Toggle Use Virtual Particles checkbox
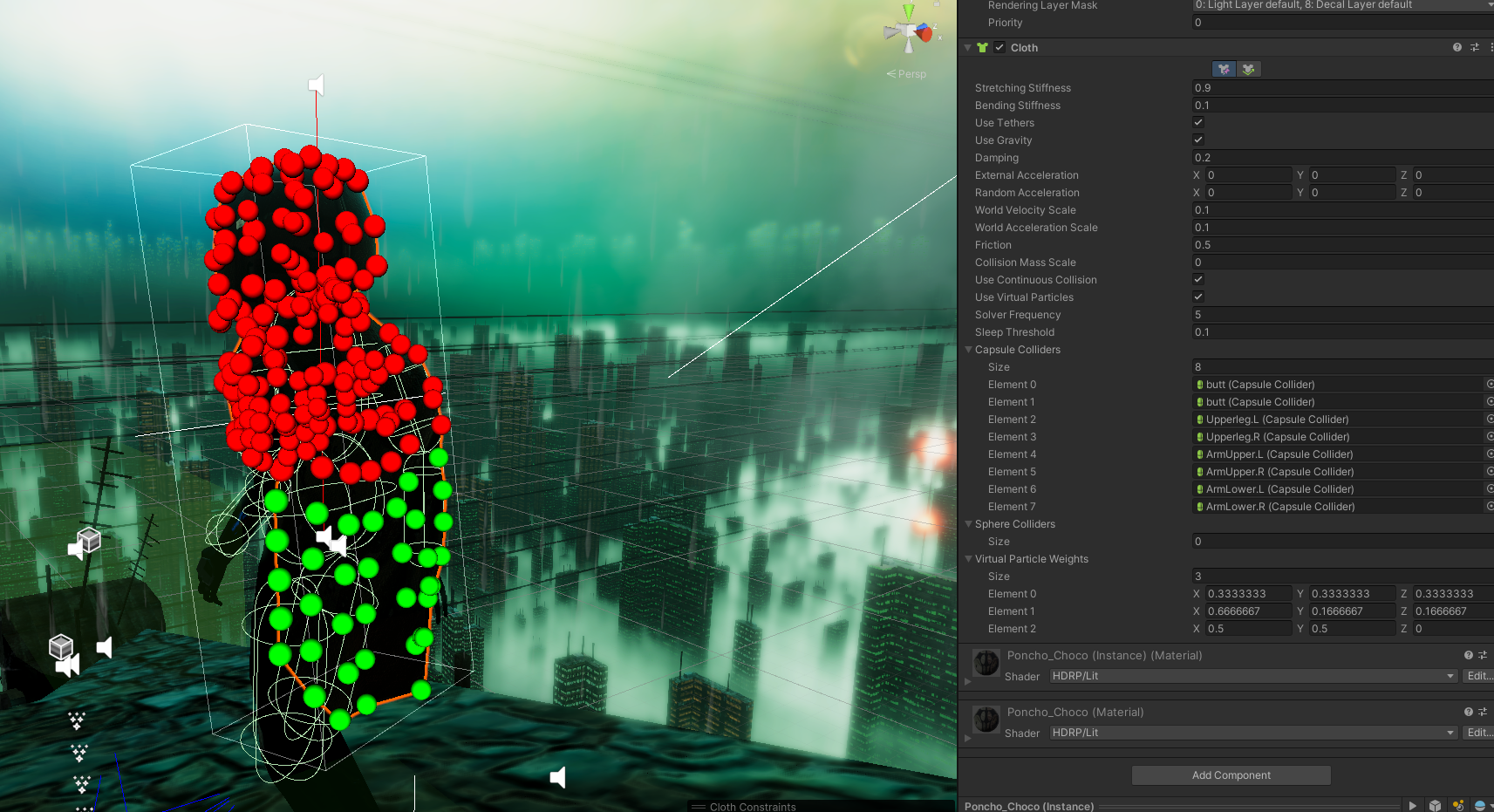 [x=1198, y=297]
